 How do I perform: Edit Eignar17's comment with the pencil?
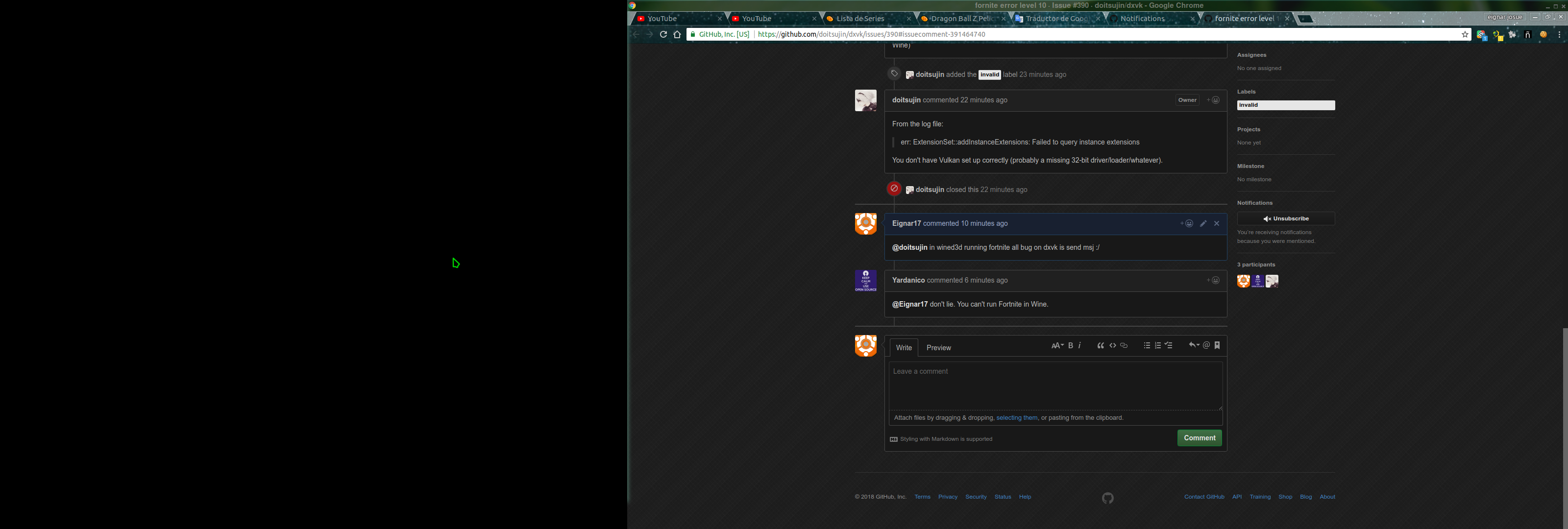click(x=1203, y=223)
